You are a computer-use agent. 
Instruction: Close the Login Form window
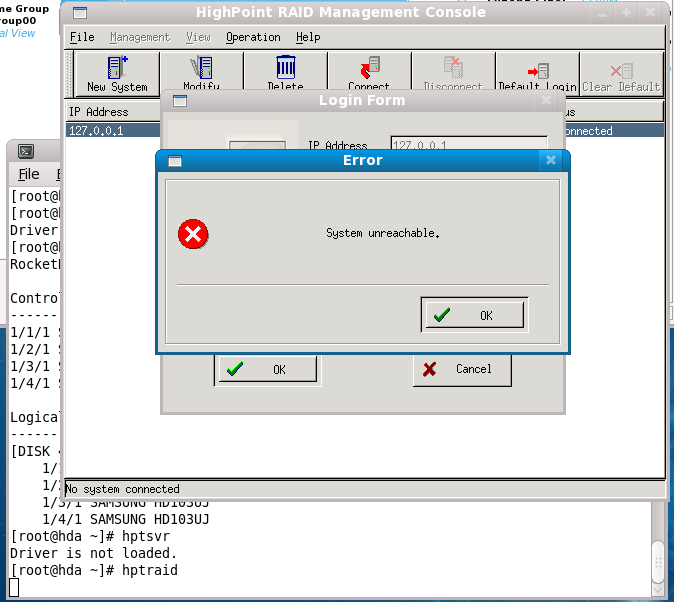[x=546, y=100]
